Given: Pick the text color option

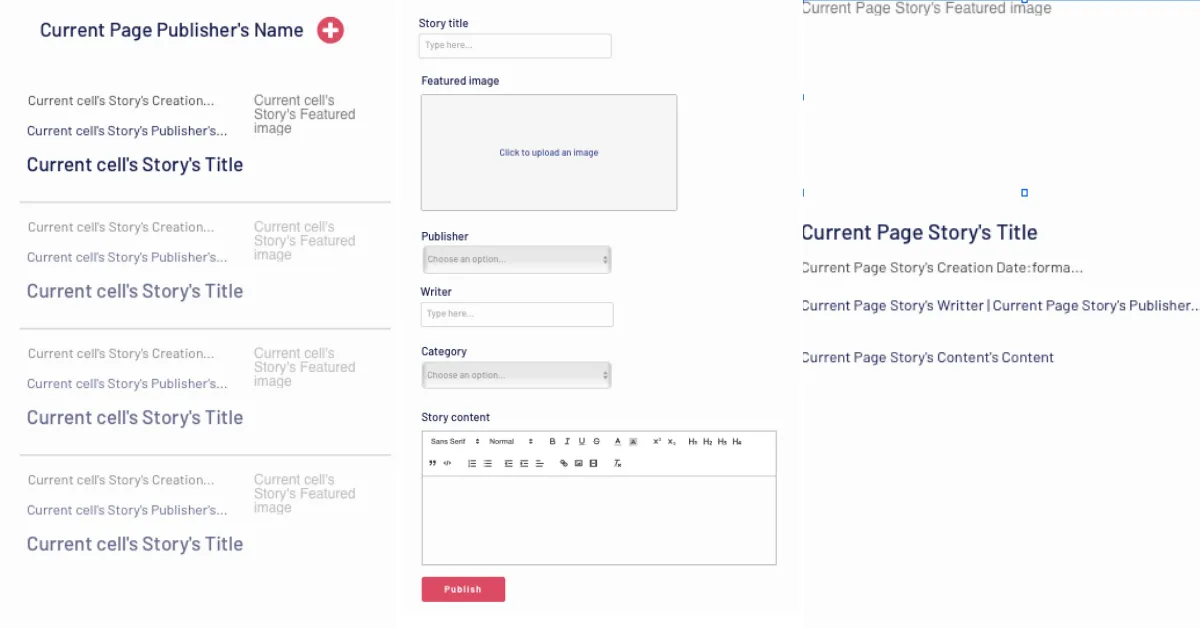Looking at the screenshot, I should [618, 442].
